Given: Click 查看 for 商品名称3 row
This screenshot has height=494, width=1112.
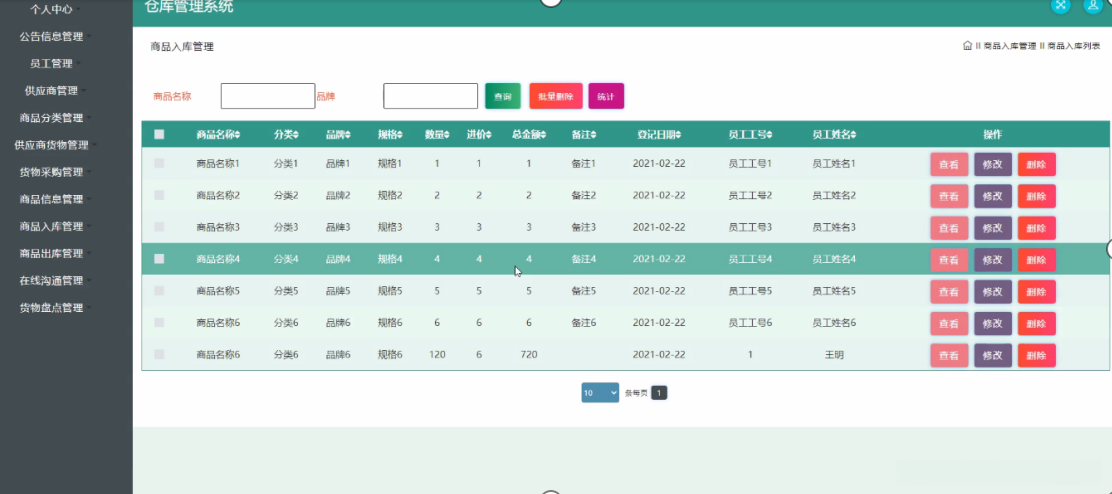Looking at the screenshot, I should [x=949, y=228].
